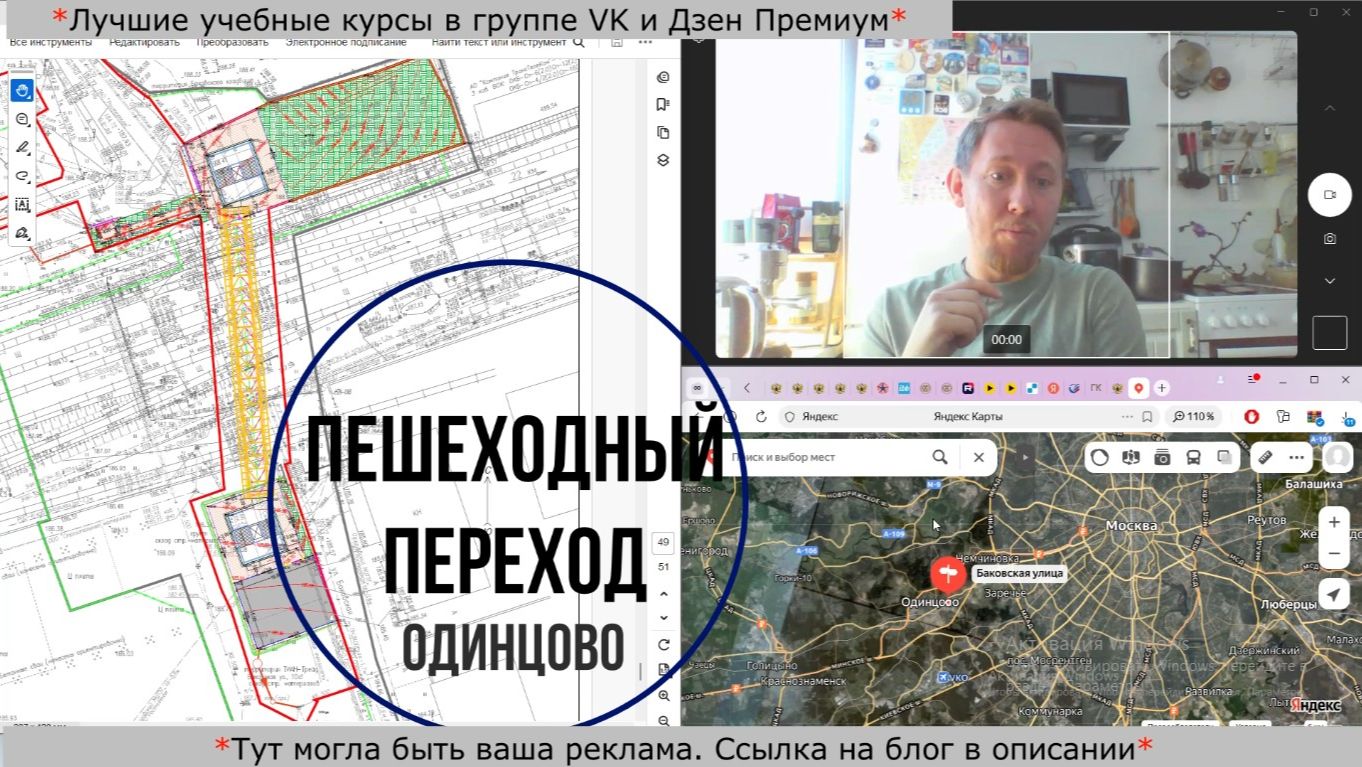Switch to active Yandex Maps tab
This screenshot has height=767, width=1362.
tap(1139, 388)
